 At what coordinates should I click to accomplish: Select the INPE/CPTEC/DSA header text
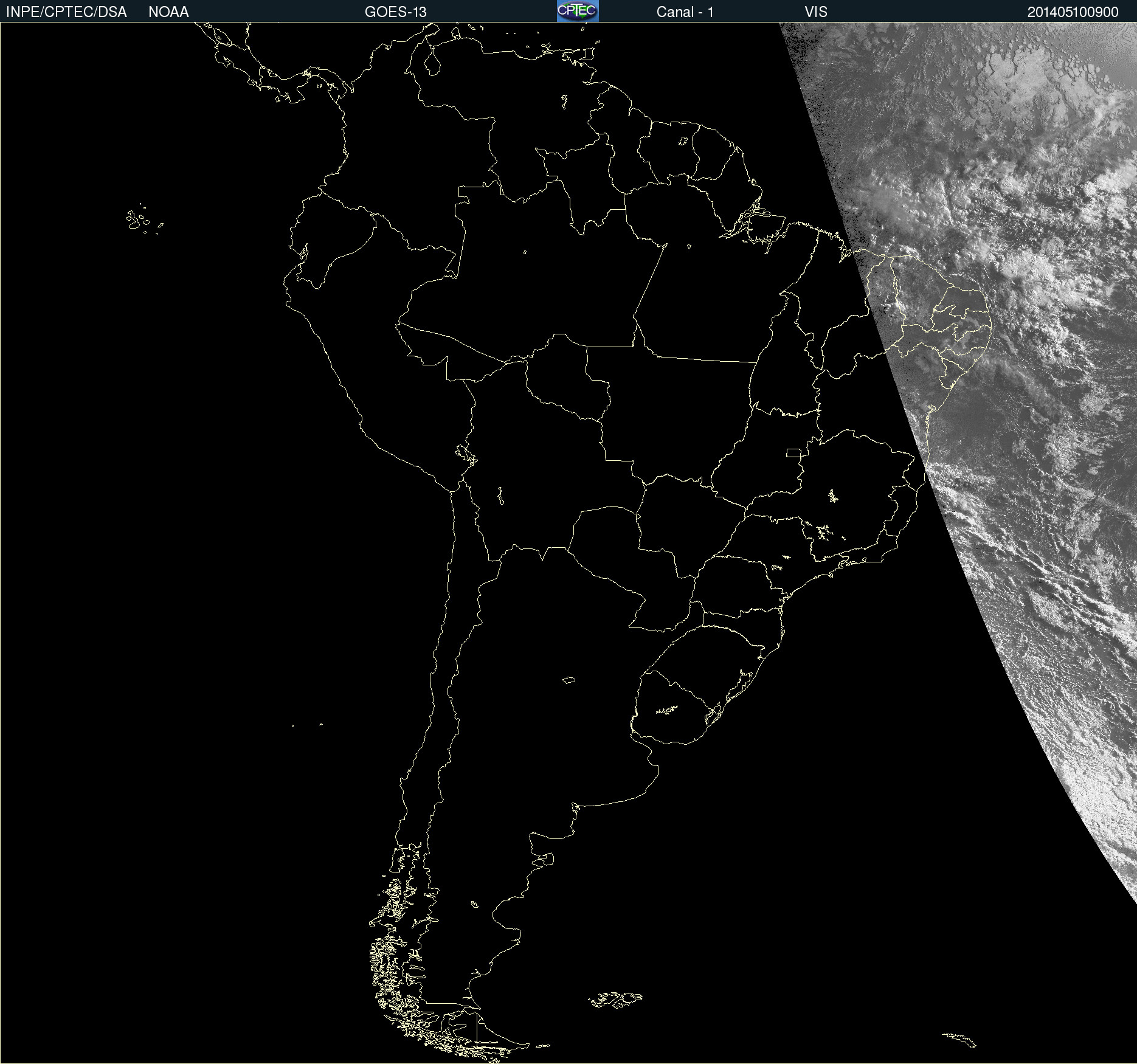[66, 12]
